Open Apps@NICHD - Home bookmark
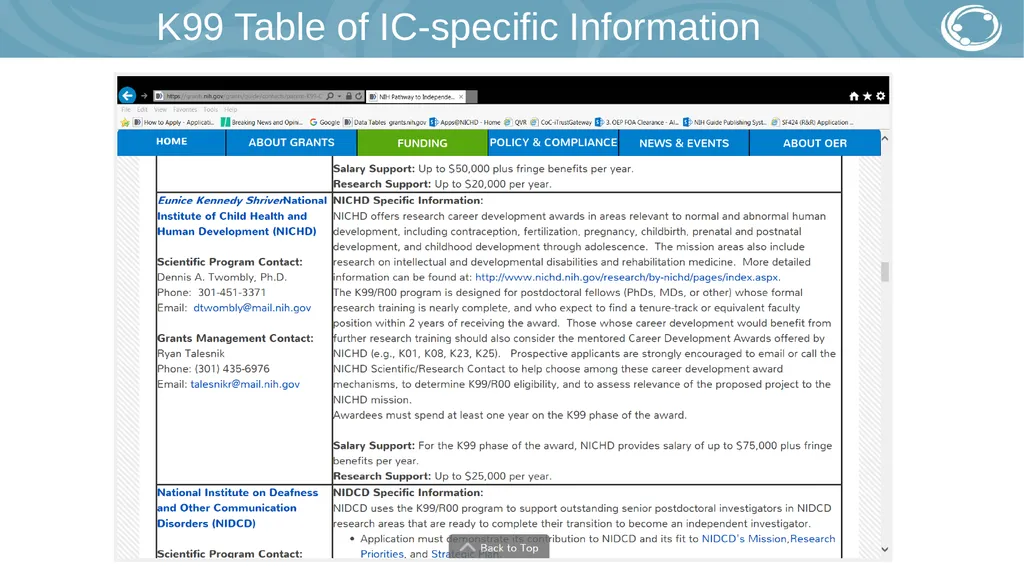 coord(465,122)
